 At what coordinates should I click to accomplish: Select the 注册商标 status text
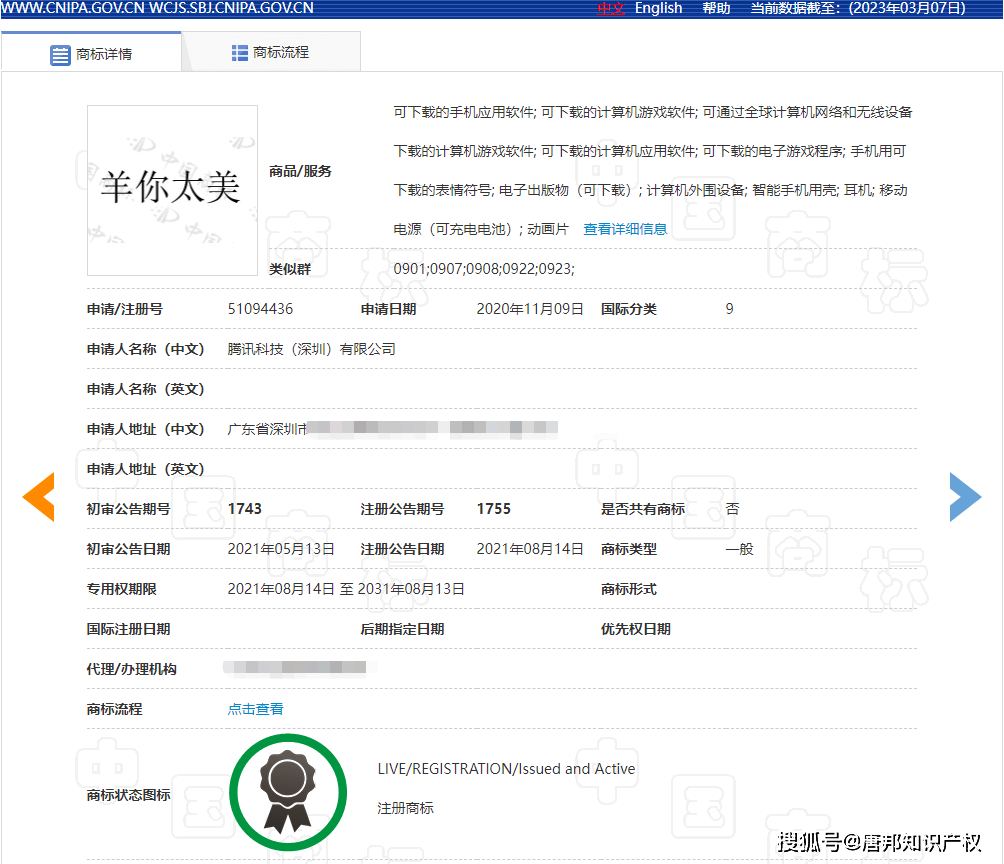click(x=405, y=808)
